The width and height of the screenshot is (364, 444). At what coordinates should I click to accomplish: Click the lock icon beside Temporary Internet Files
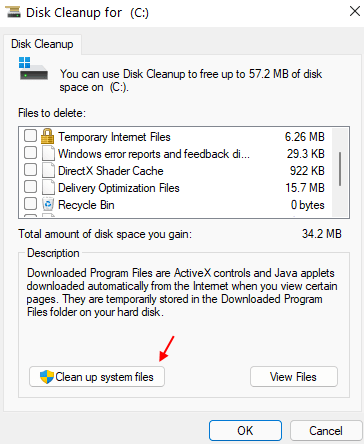(x=47, y=136)
